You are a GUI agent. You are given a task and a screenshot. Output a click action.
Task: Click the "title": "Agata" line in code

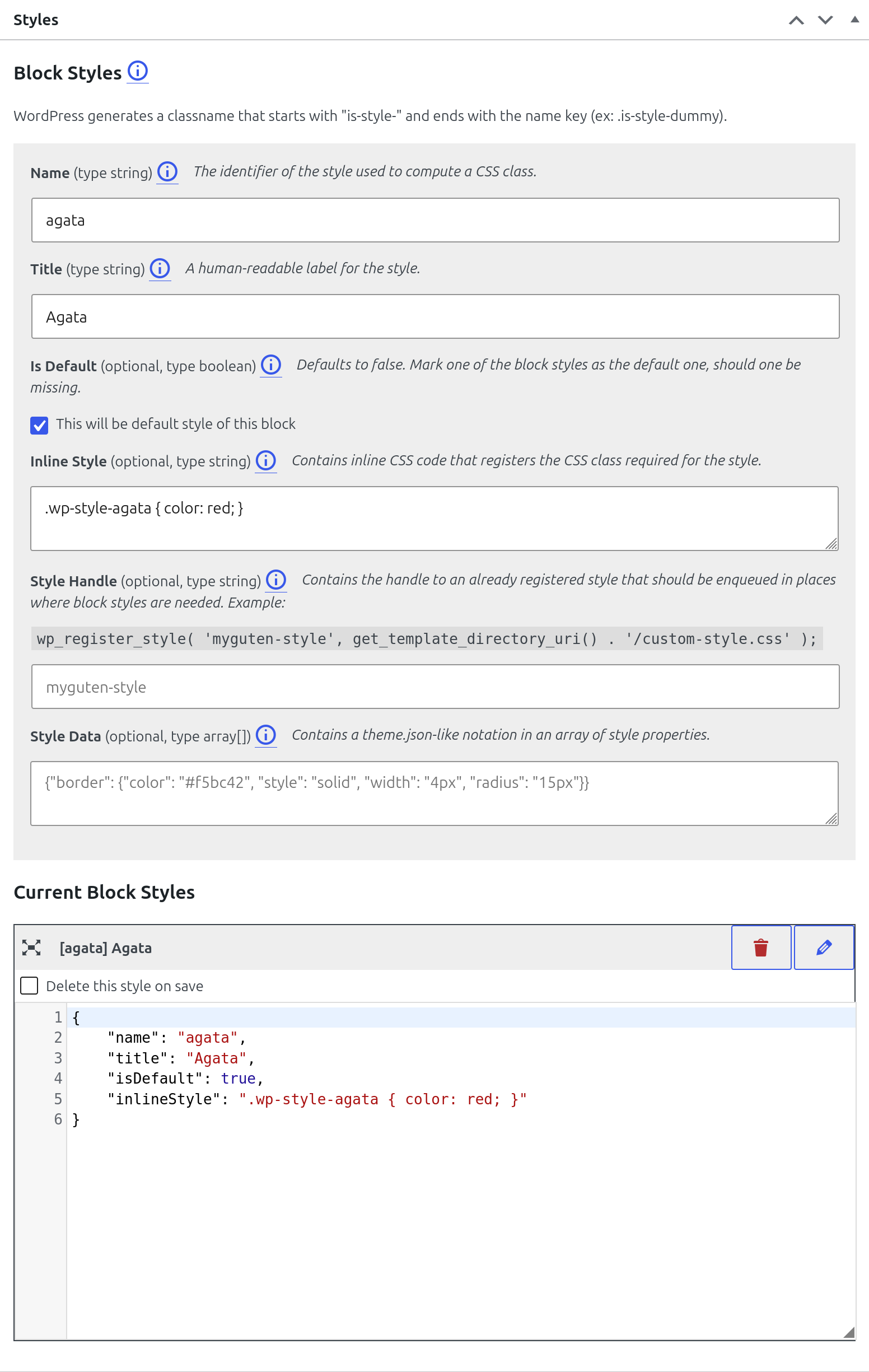[181, 1058]
